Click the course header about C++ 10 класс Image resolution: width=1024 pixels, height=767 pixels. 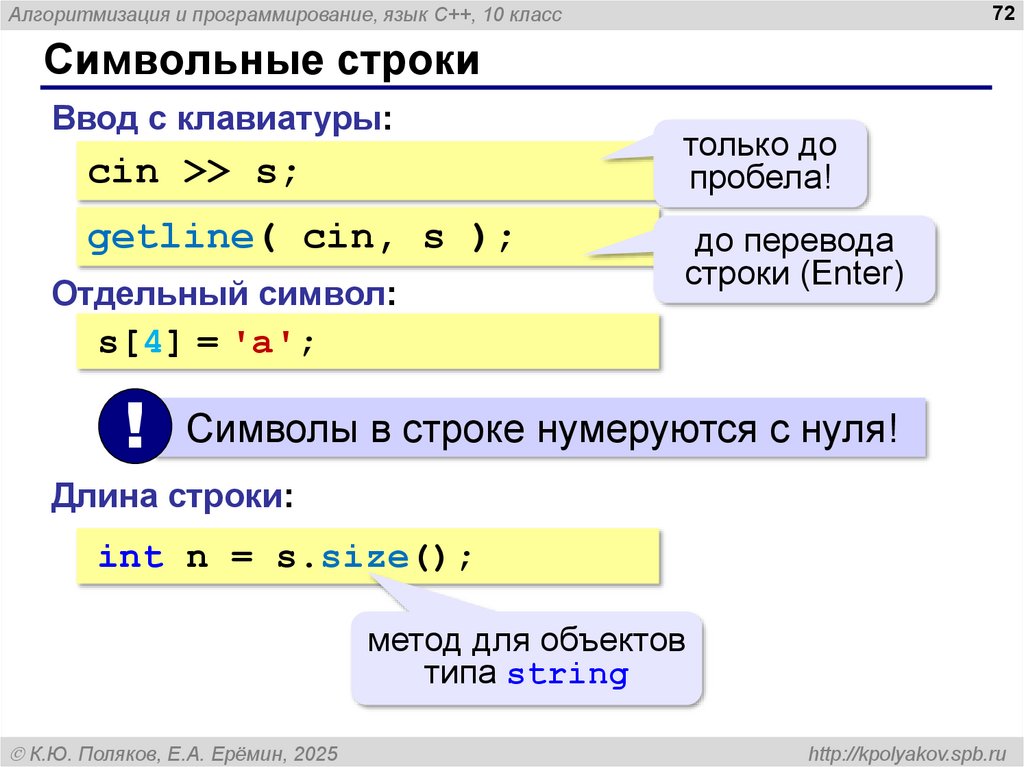[285, 14]
